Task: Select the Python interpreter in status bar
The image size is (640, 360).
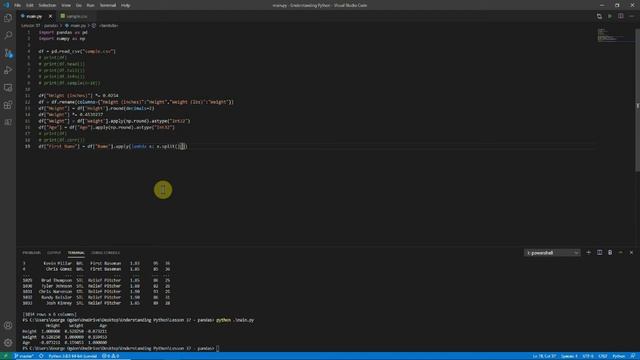Action: (x=72, y=356)
